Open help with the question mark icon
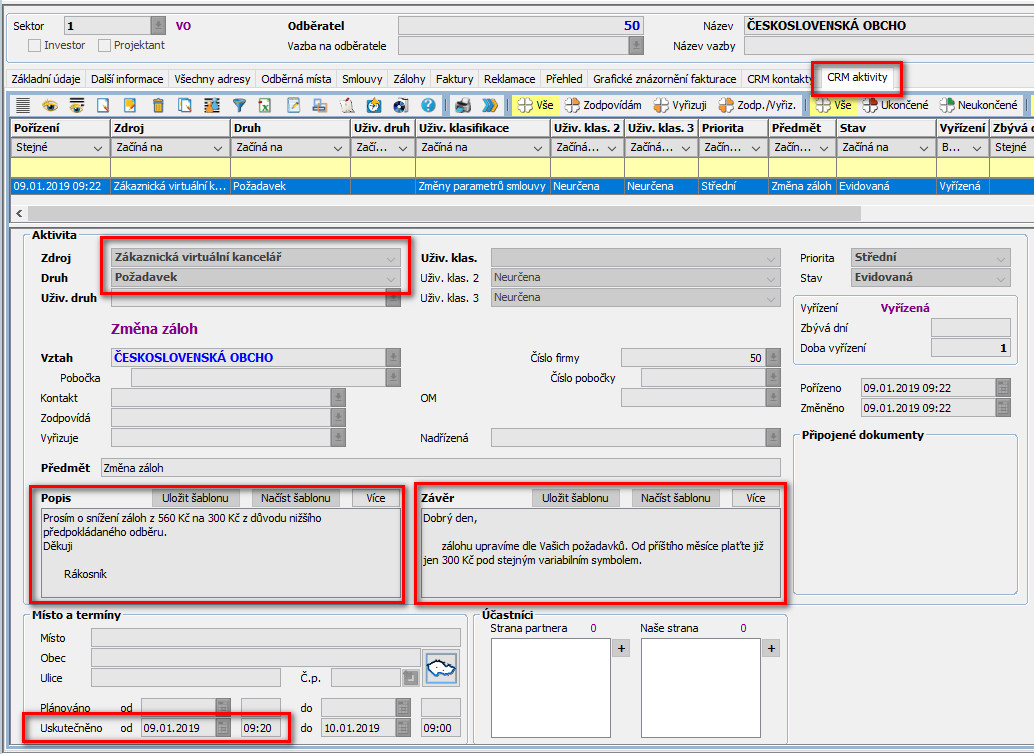 pyautogui.click(x=428, y=105)
